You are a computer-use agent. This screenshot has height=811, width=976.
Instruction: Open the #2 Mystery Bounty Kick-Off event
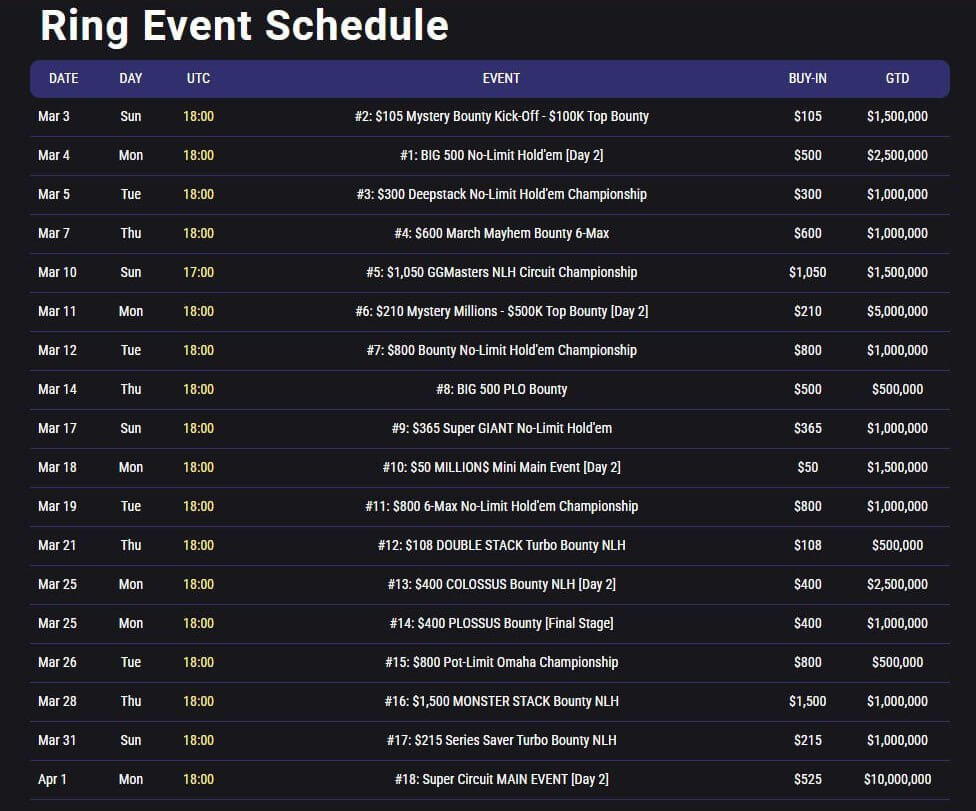click(x=501, y=116)
